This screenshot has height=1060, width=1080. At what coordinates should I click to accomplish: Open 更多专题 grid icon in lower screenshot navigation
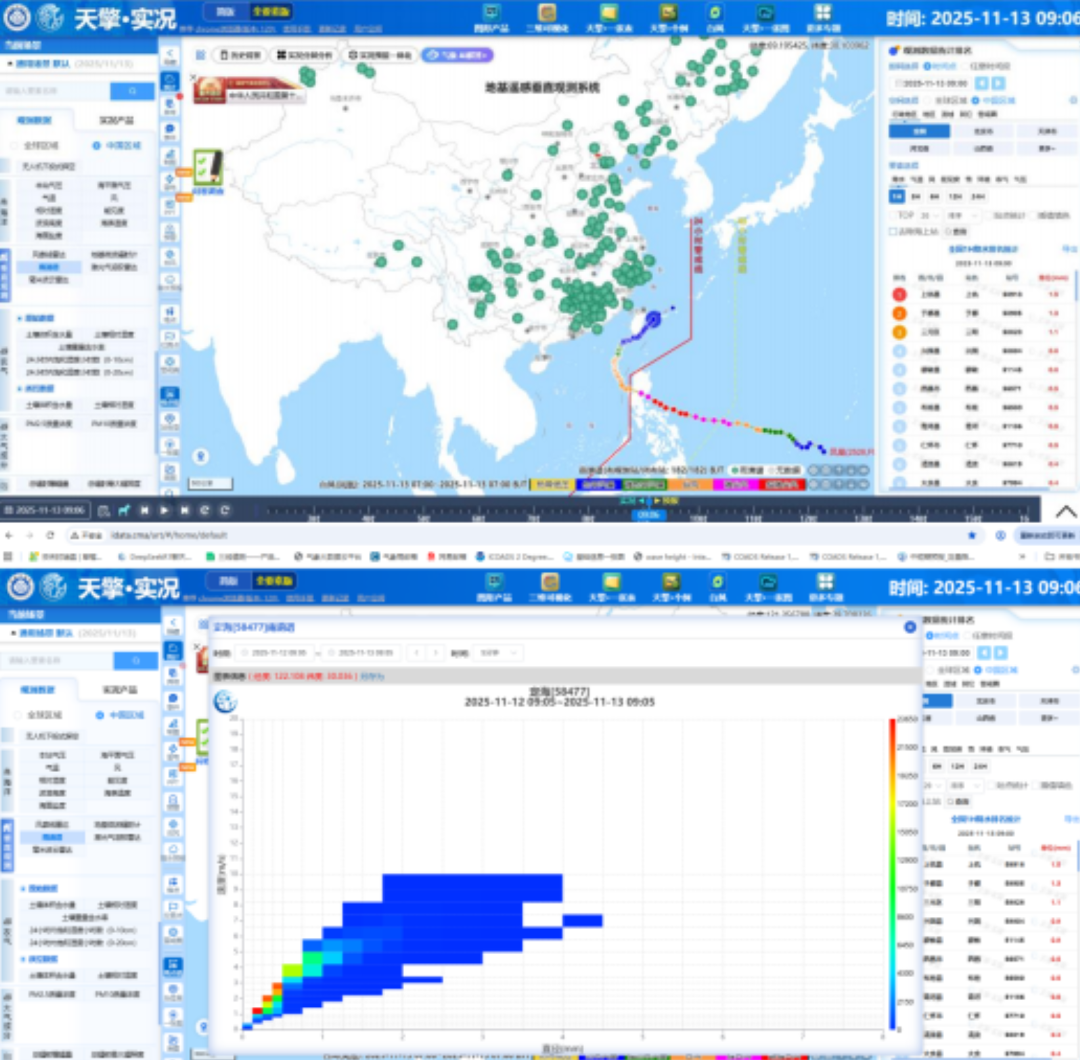tap(826, 587)
